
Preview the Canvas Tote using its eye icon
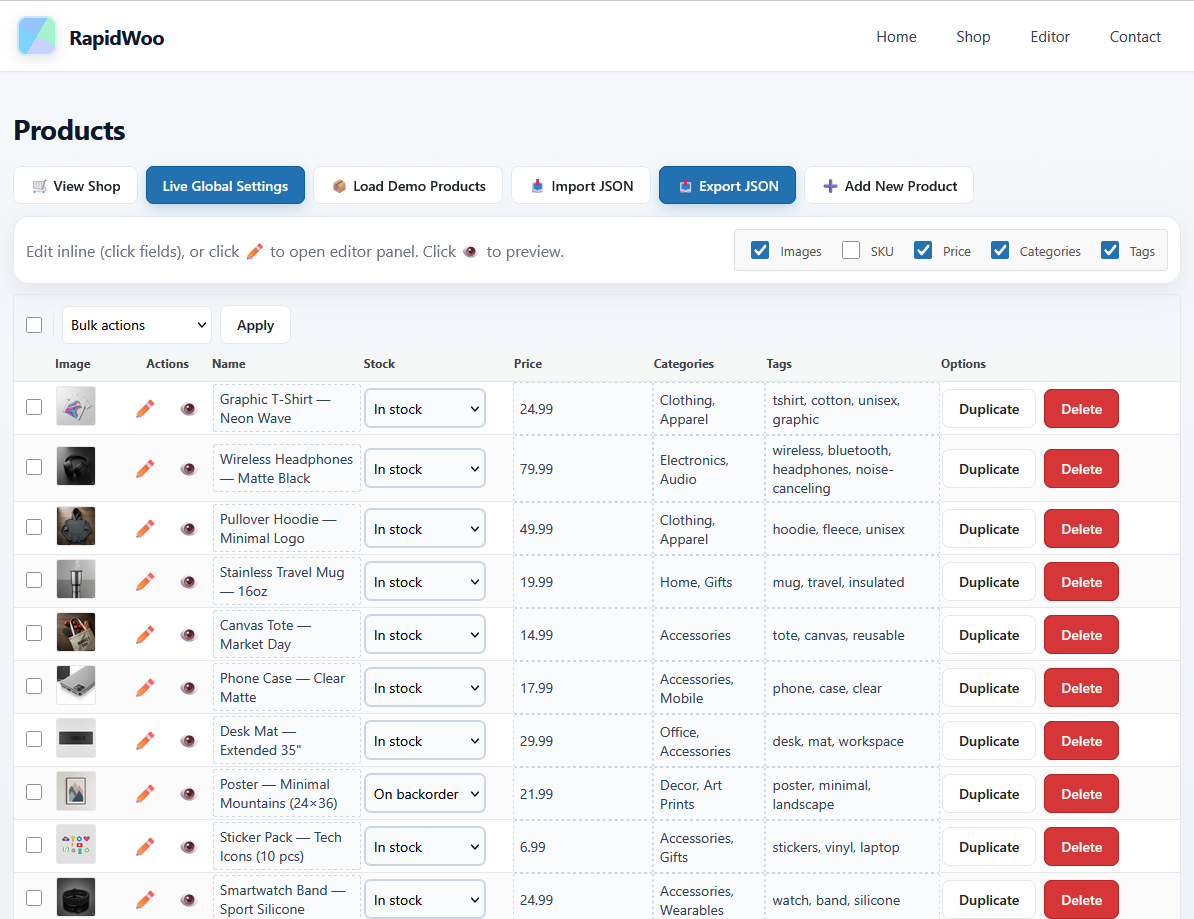[189, 634]
